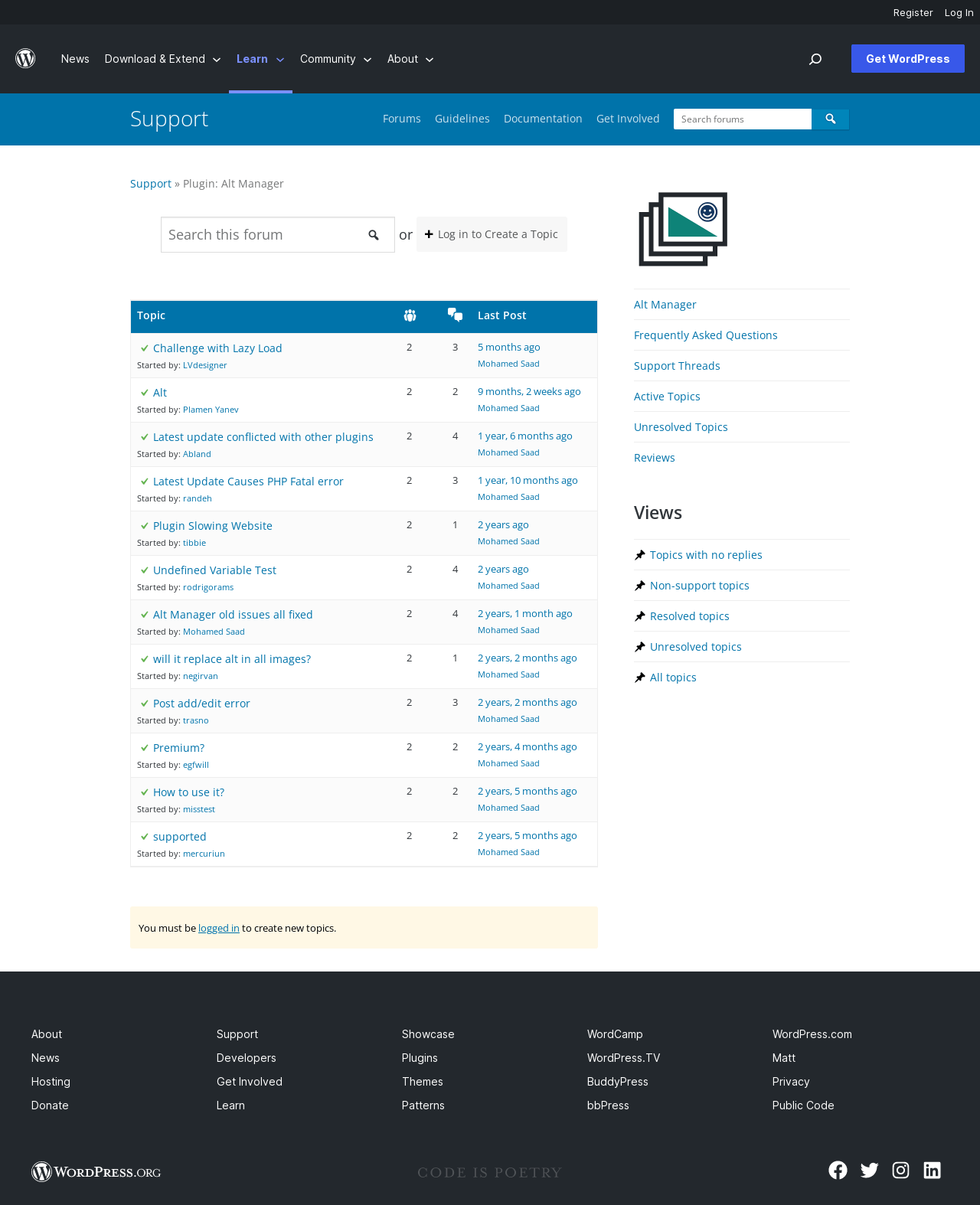The image size is (980, 1205).
Task: Click the WordPress.org footer logo
Action: pyautogui.click(x=96, y=1172)
